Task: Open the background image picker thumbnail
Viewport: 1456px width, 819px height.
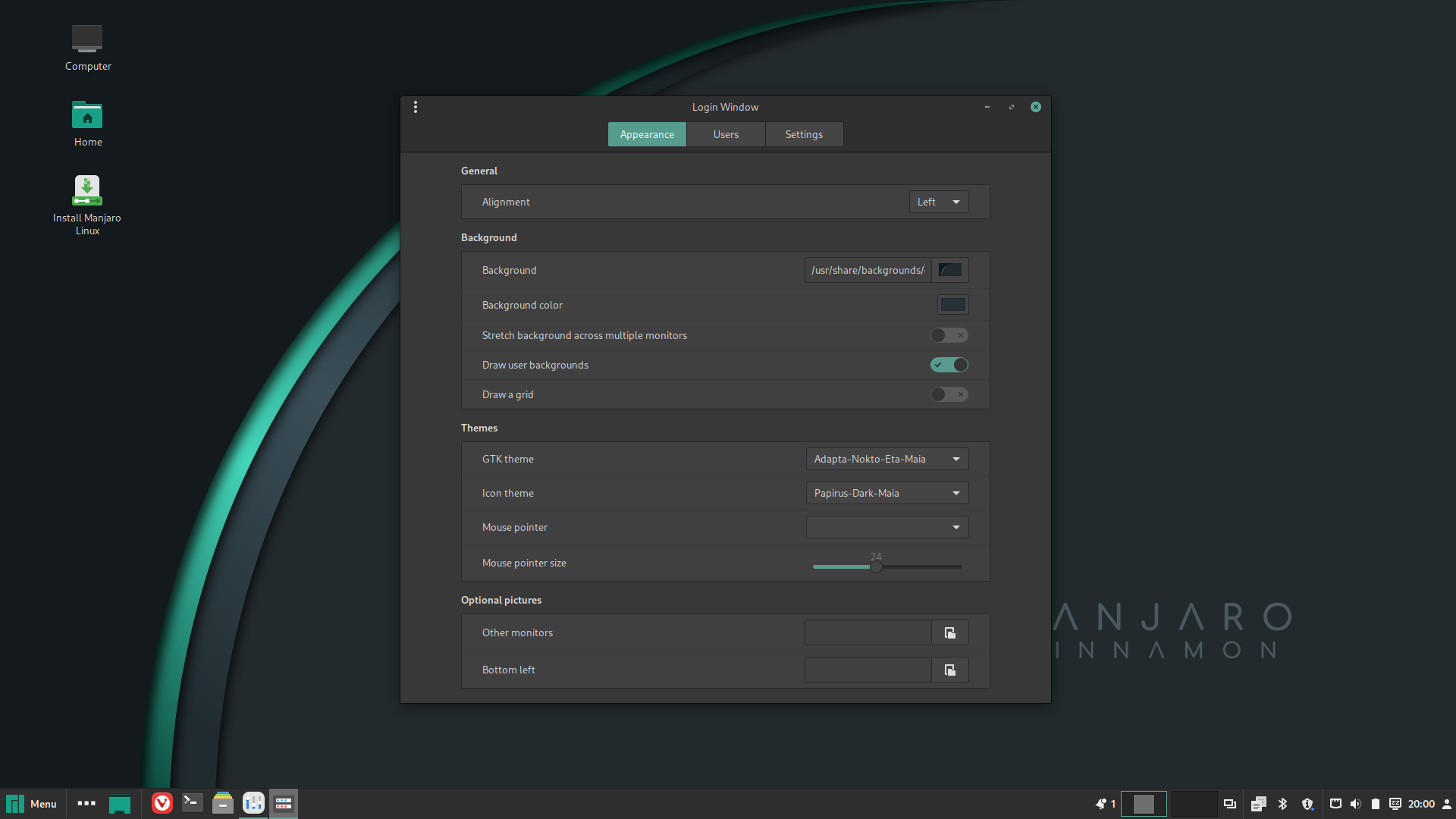Action: click(949, 270)
